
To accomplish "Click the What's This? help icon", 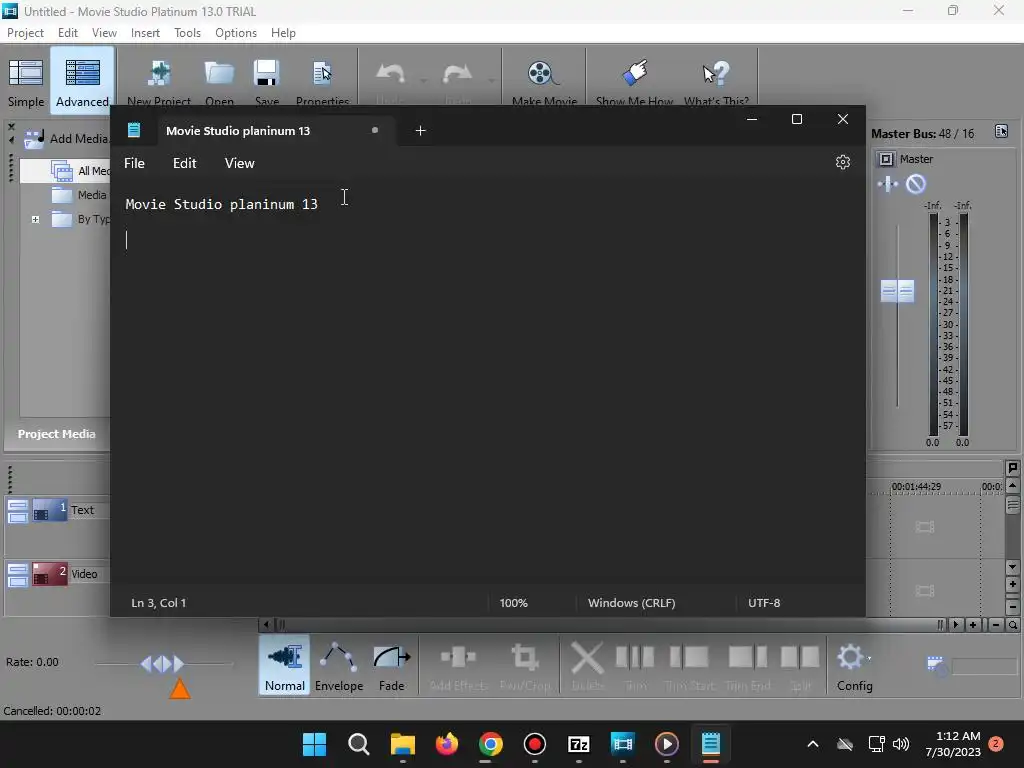I will (716, 74).
